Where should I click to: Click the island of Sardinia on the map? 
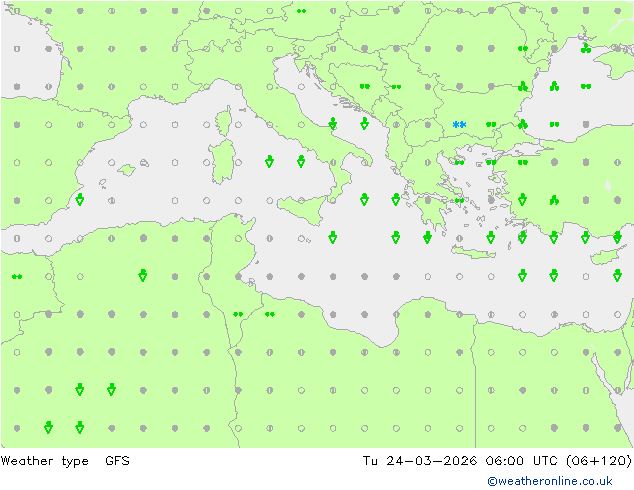[222, 161]
